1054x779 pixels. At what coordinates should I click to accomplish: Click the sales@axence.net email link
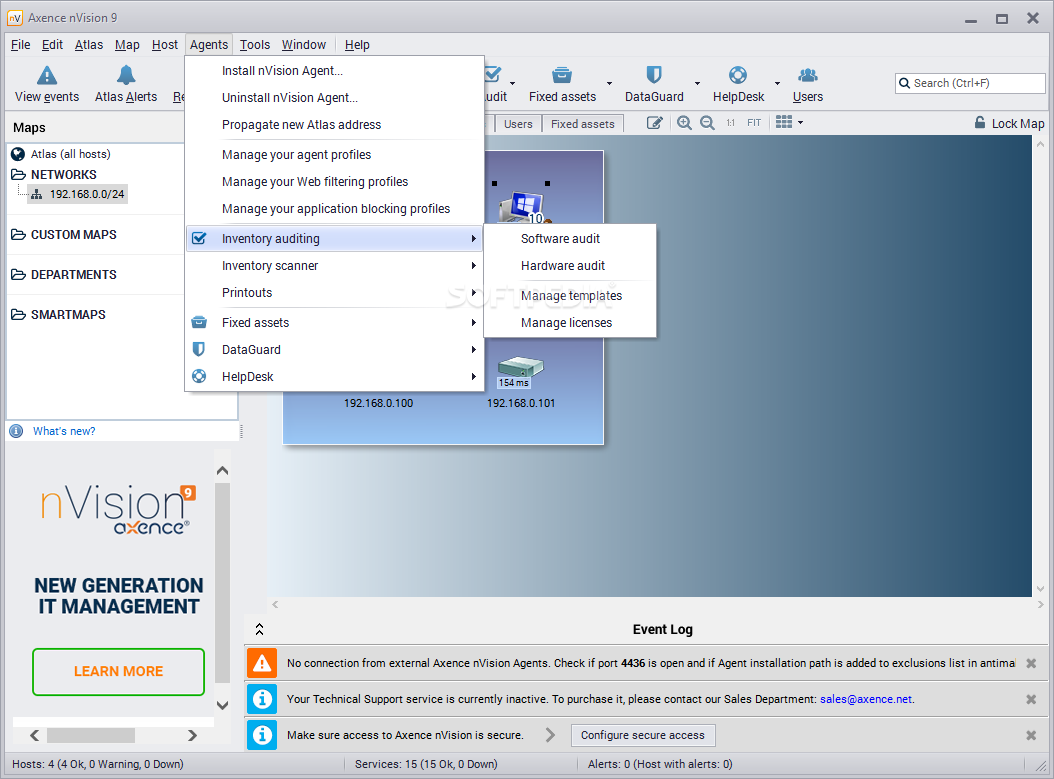tap(866, 699)
